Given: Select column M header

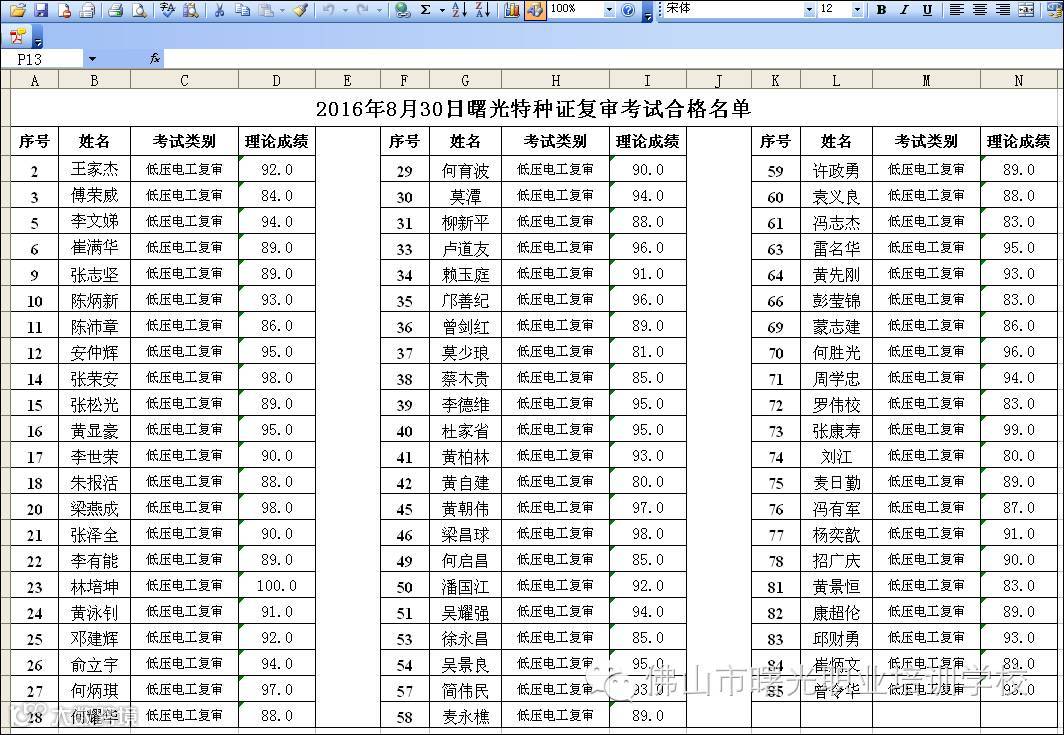Looking at the screenshot, I should (x=926, y=80).
